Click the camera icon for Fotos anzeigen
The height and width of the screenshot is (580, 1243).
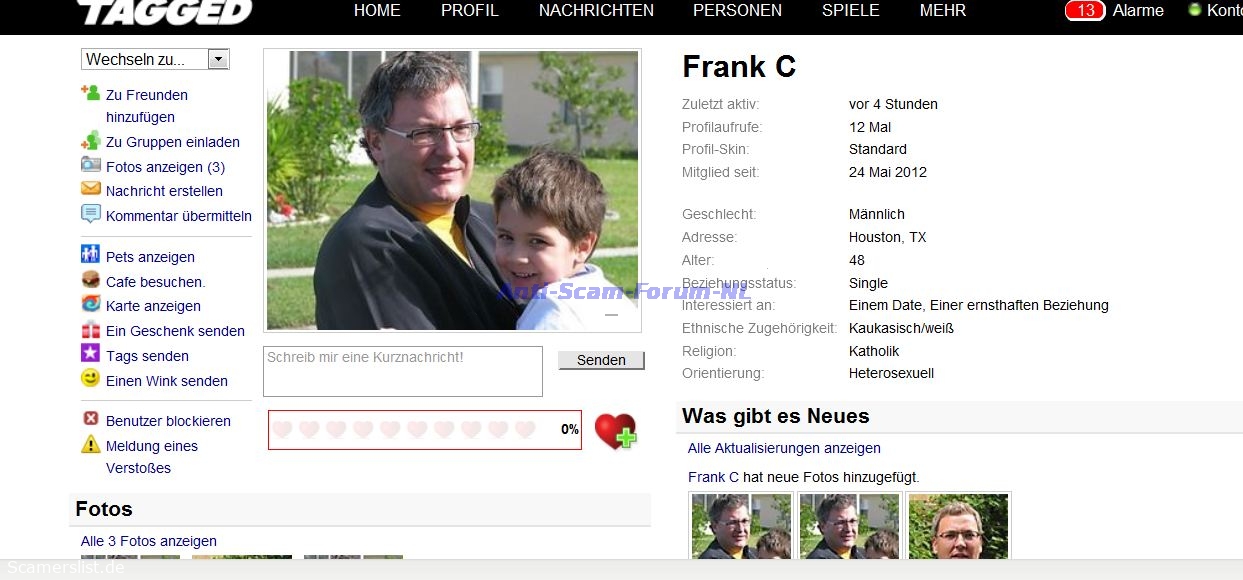click(90, 165)
